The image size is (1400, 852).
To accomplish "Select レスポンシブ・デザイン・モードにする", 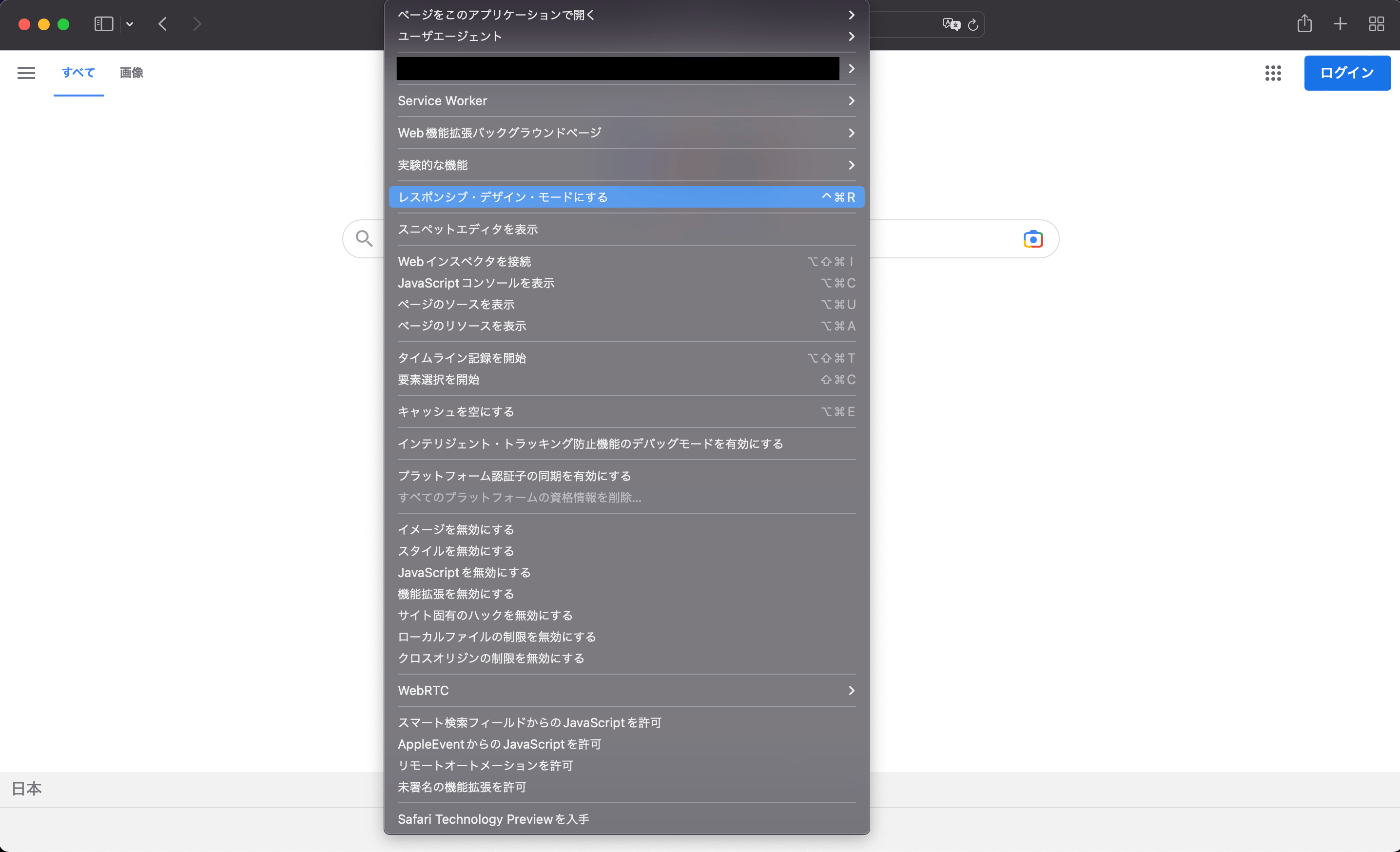I will pyautogui.click(x=627, y=197).
